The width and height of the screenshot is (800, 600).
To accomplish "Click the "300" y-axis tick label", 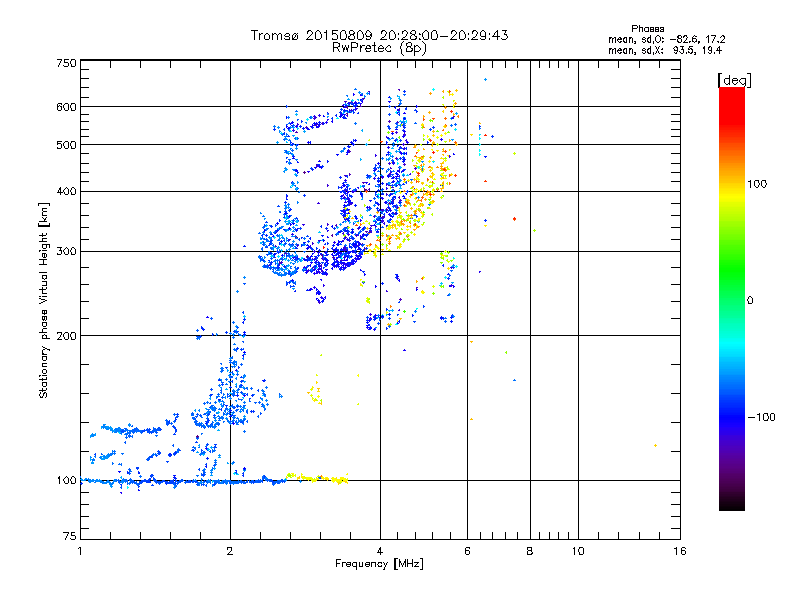I will [x=66, y=252].
